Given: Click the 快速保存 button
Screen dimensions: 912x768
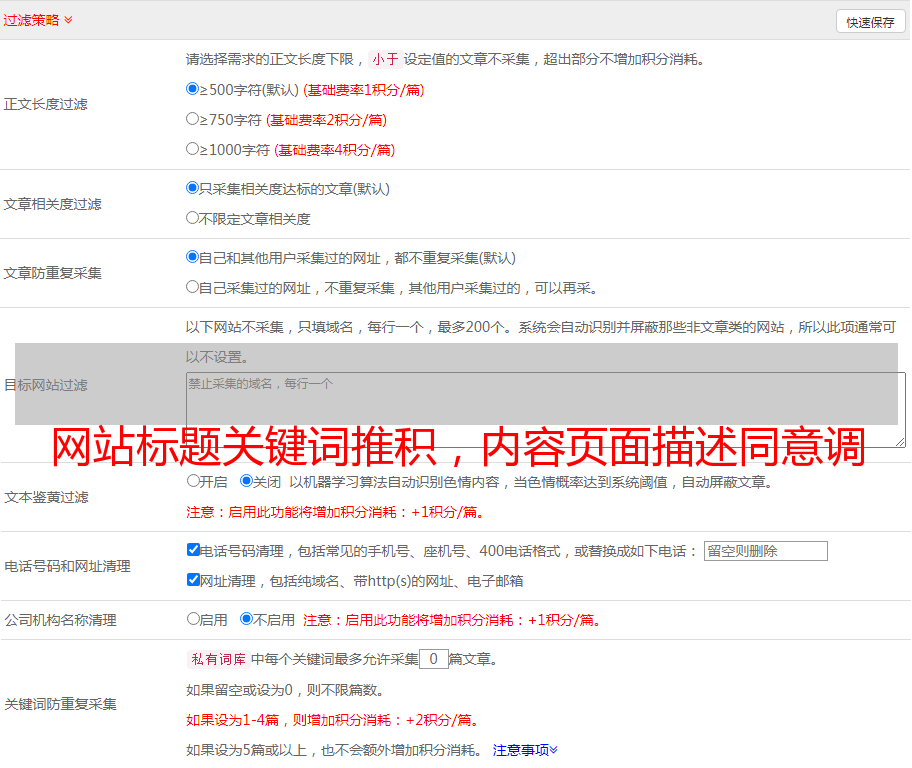Looking at the screenshot, I should tap(870, 22).
